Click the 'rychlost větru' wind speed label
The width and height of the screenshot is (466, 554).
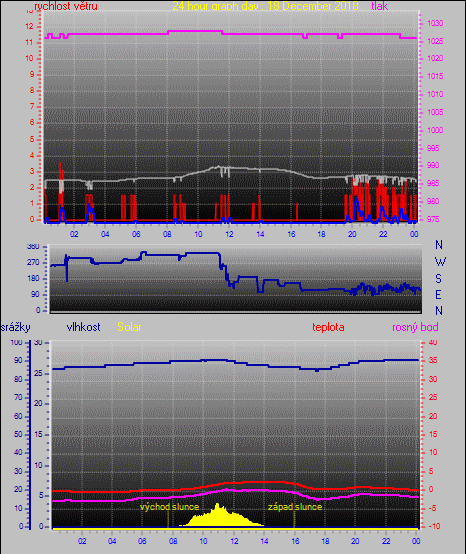[x=66, y=6]
